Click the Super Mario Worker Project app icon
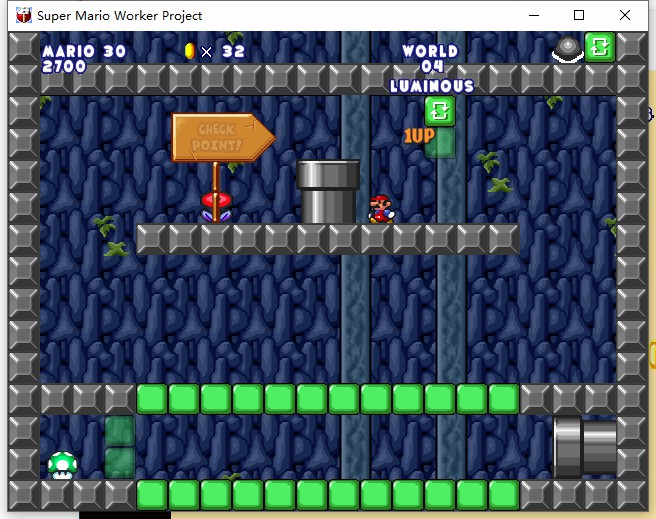The height and width of the screenshot is (519, 656). point(24,15)
